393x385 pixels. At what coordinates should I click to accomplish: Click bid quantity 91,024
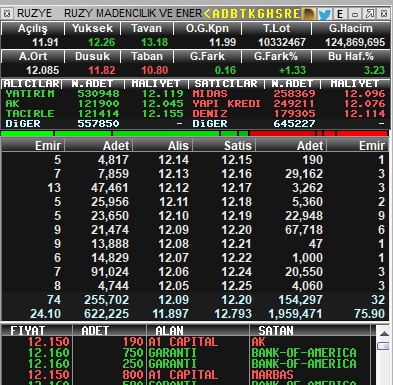(x=110, y=272)
